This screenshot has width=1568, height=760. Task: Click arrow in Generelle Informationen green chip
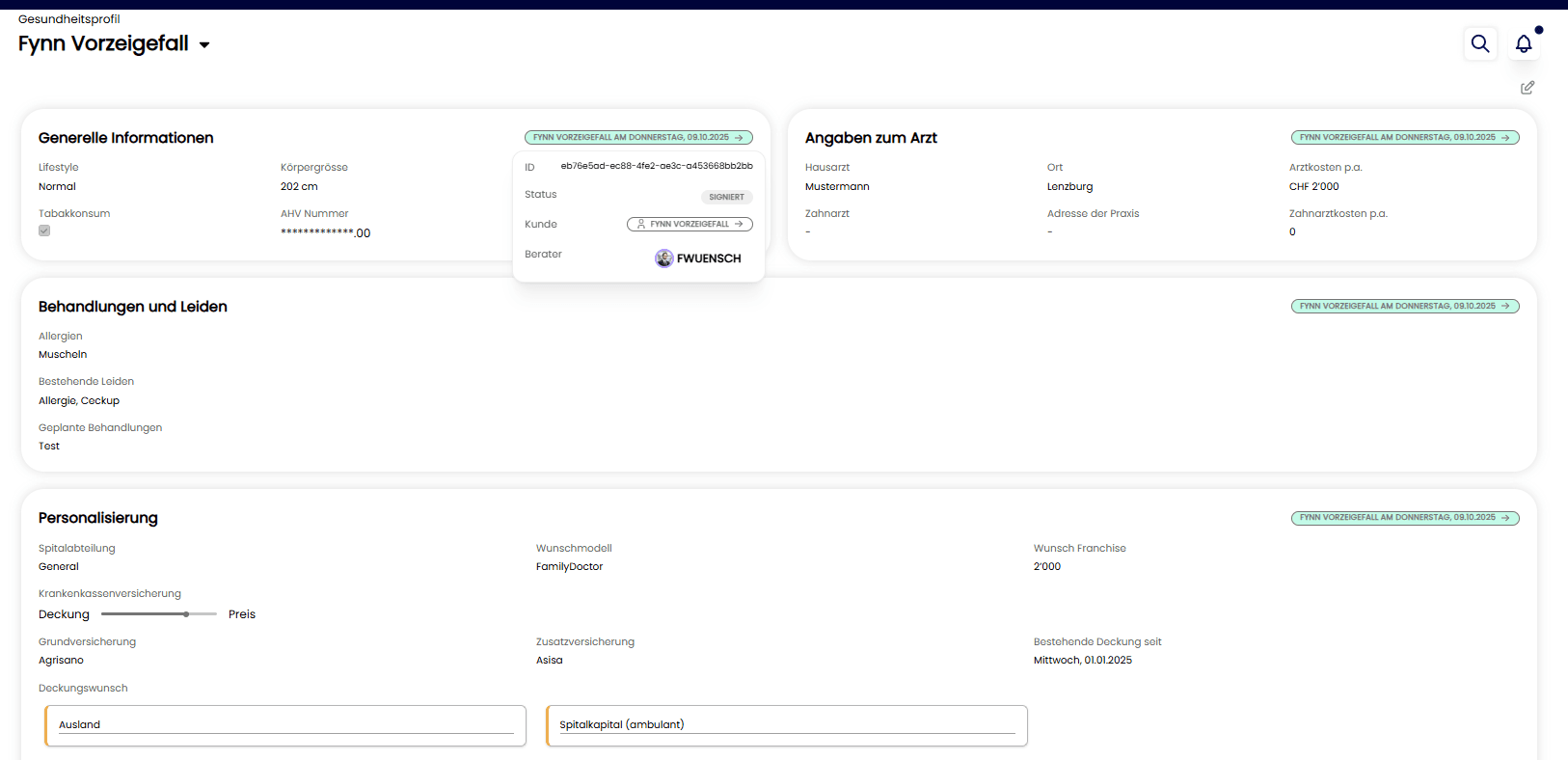(x=740, y=138)
